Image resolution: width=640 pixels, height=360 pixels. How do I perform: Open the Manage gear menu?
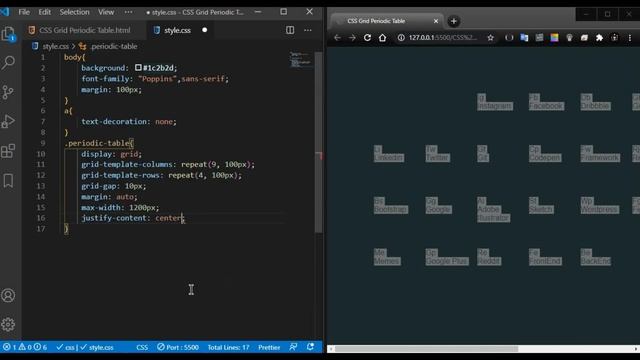(x=8, y=324)
